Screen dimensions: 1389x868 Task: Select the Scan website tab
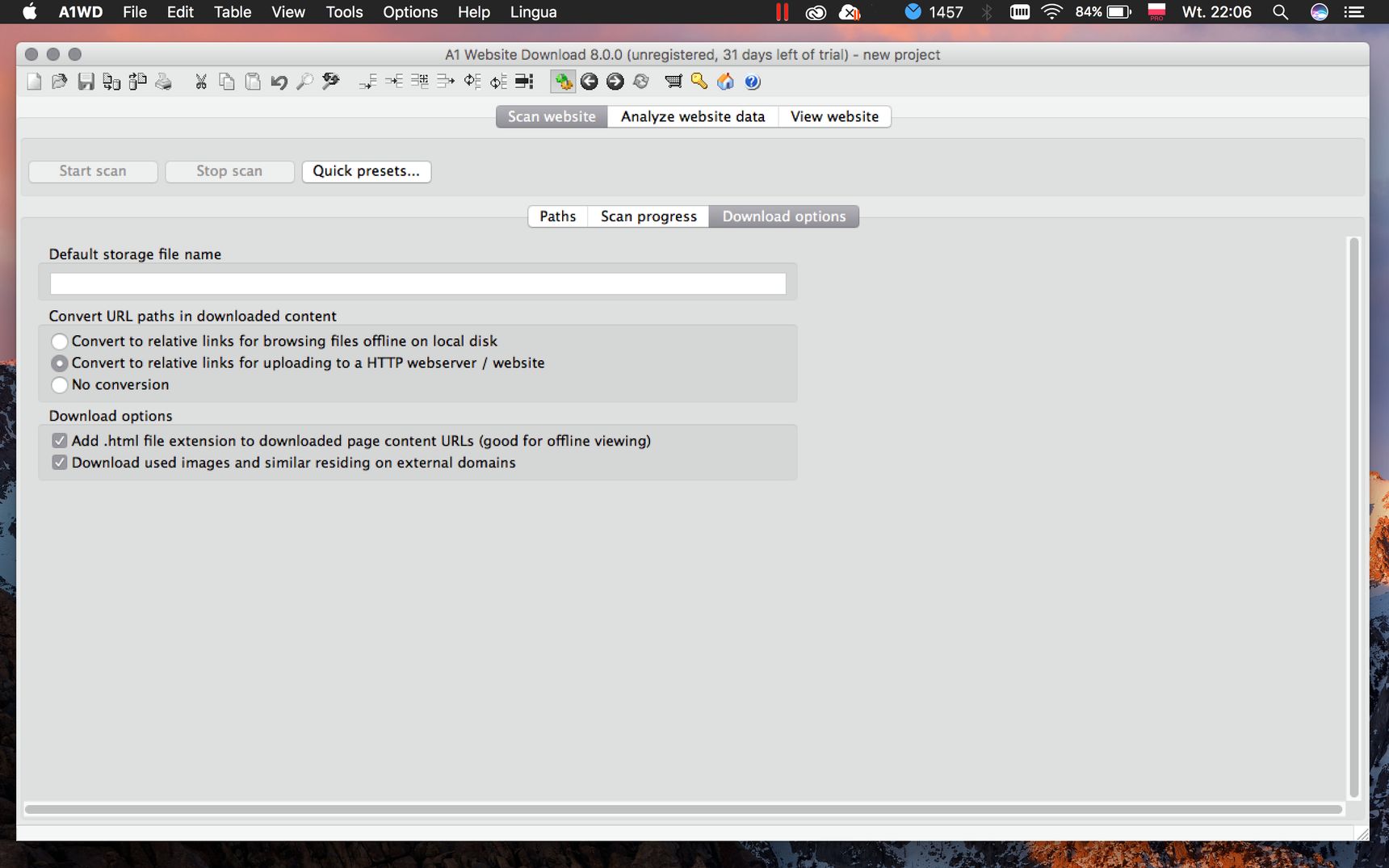pyautogui.click(x=552, y=116)
